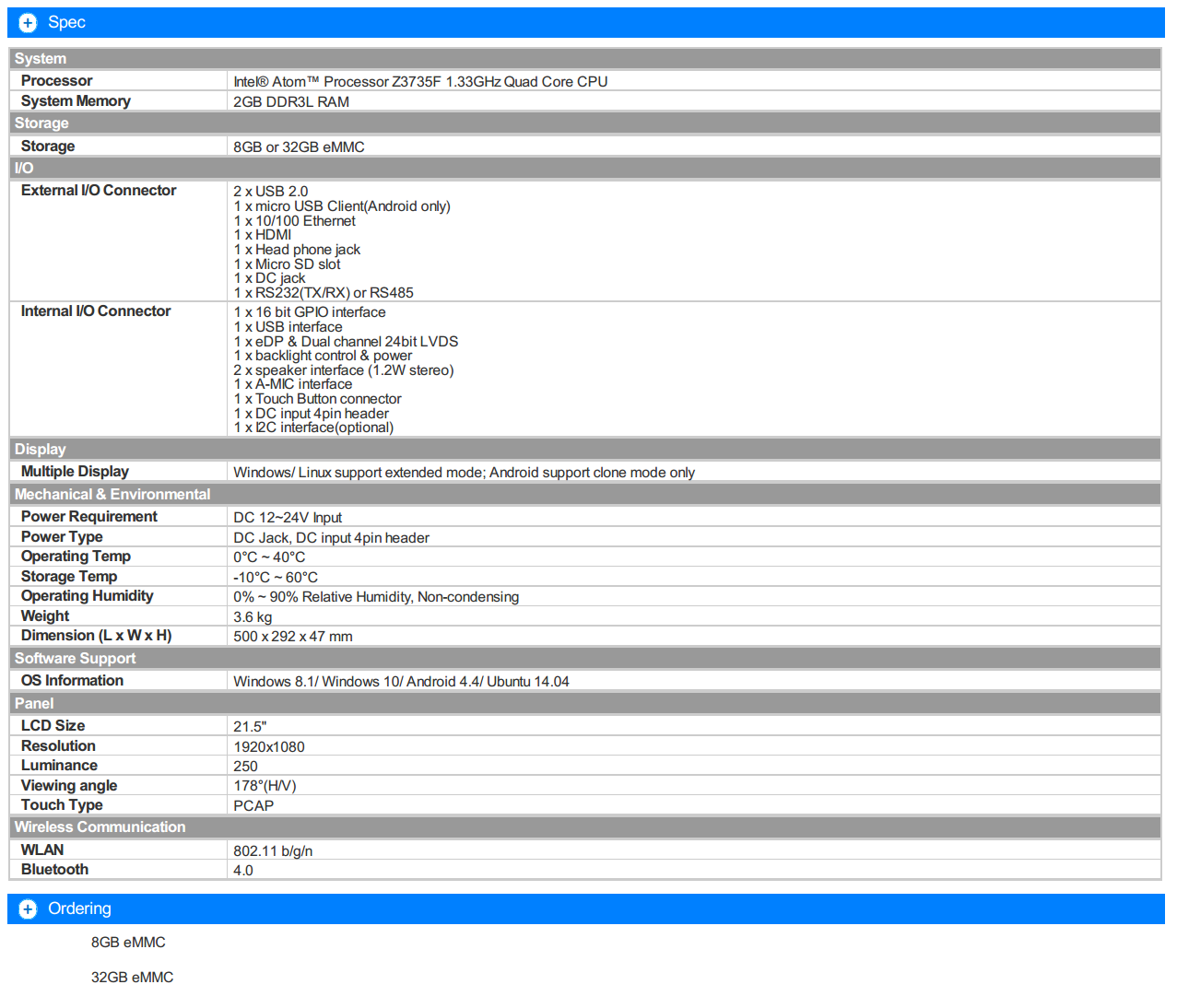Select the 802.11 b/g/n WLAN value
The image size is (1177, 1008).
point(273,851)
